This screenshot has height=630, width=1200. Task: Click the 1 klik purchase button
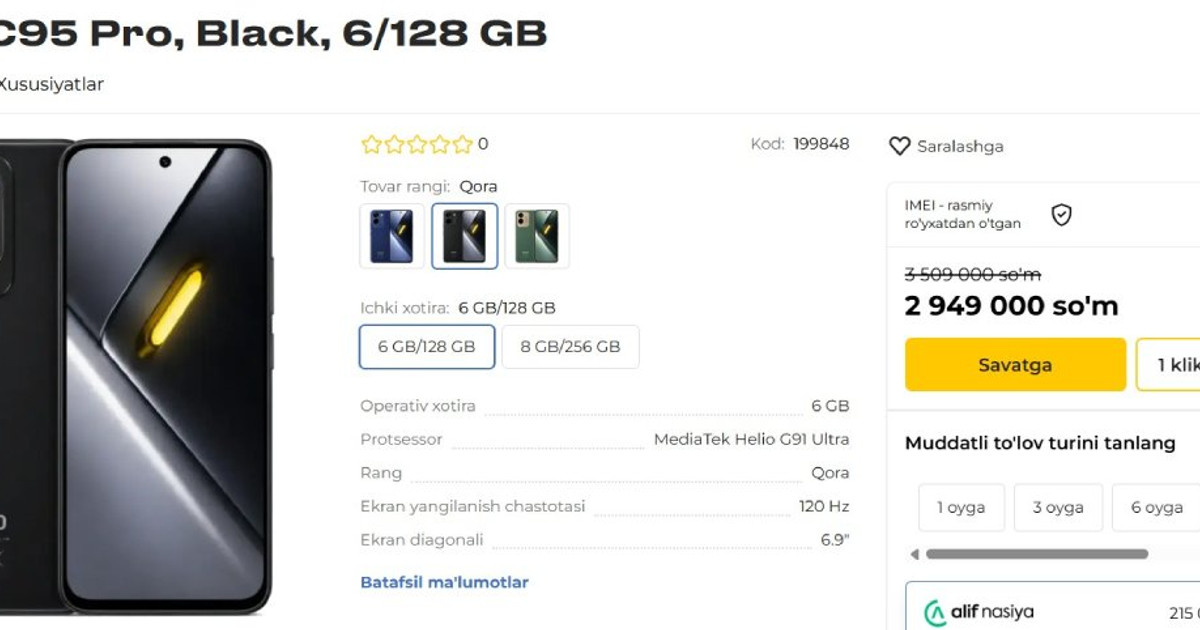[x=1169, y=365]
